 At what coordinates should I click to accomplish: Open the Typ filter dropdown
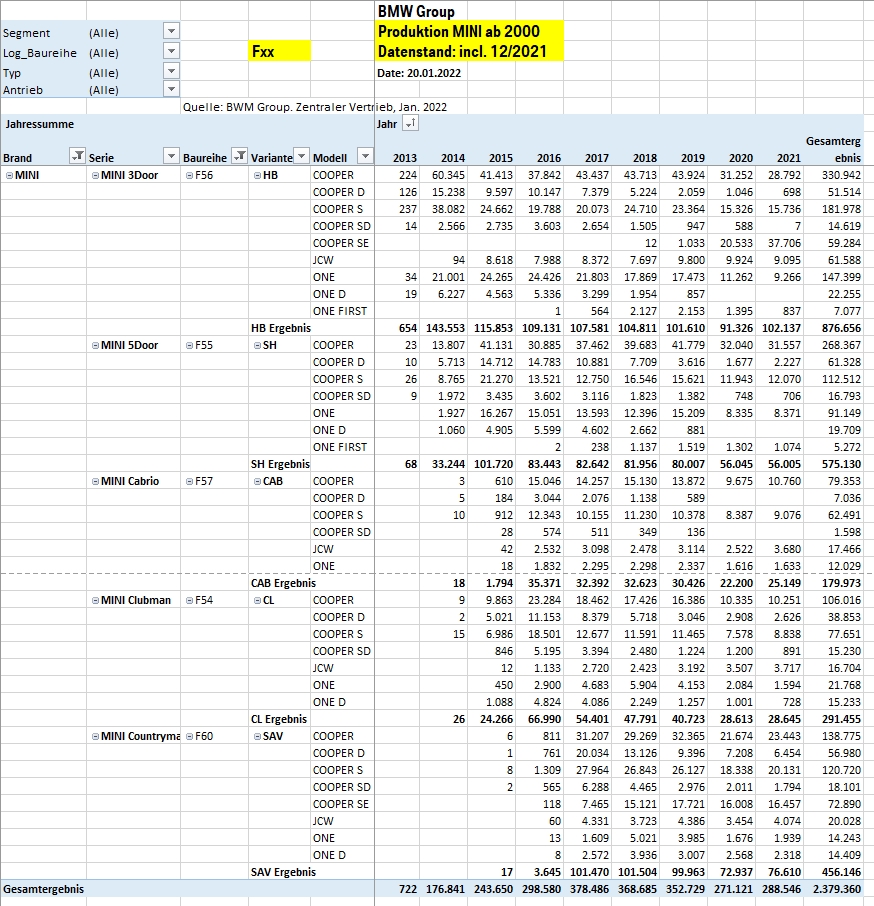pos(171,71)
